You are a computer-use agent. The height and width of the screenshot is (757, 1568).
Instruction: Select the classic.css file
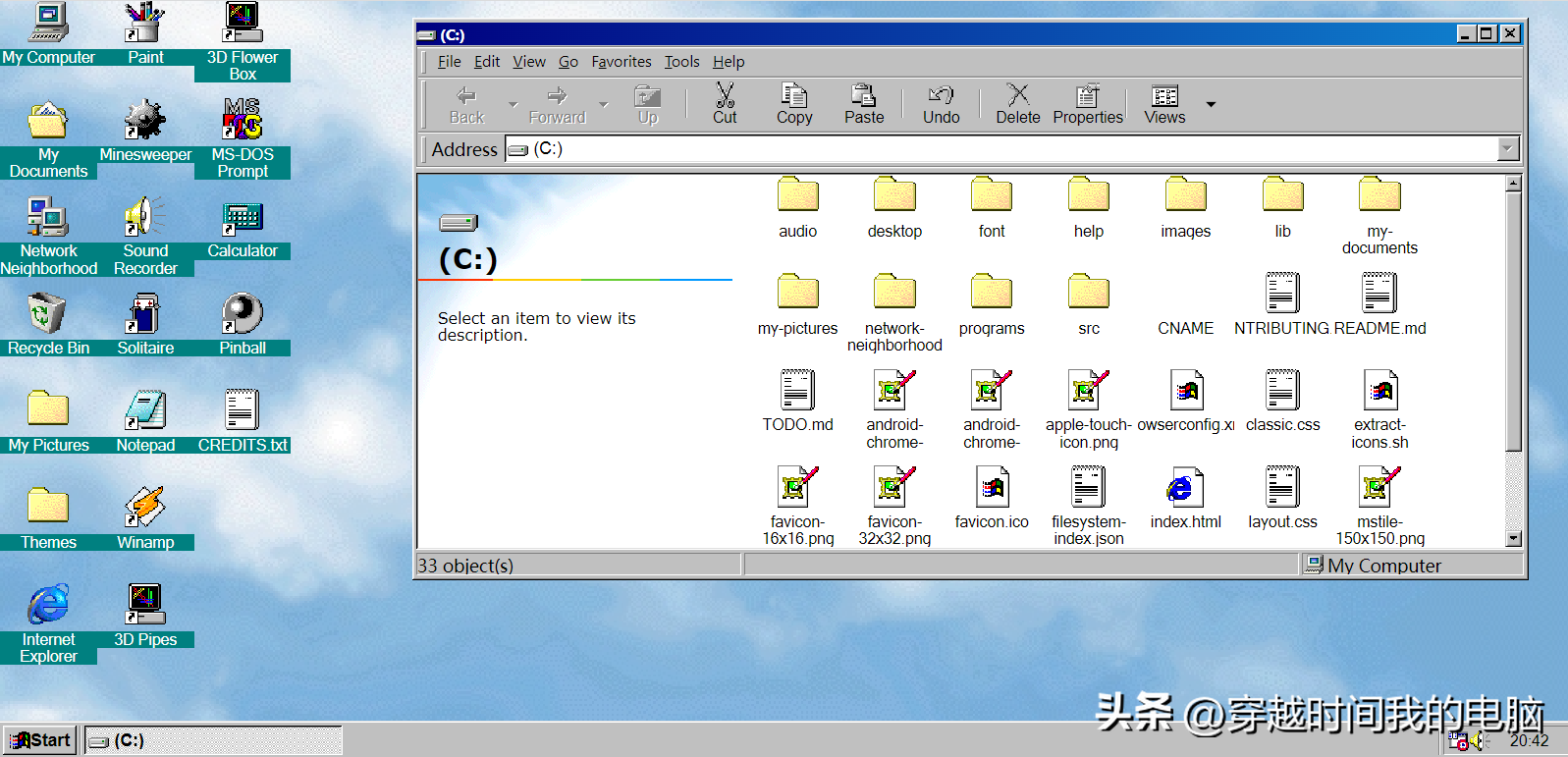(x=1282, y=402)
